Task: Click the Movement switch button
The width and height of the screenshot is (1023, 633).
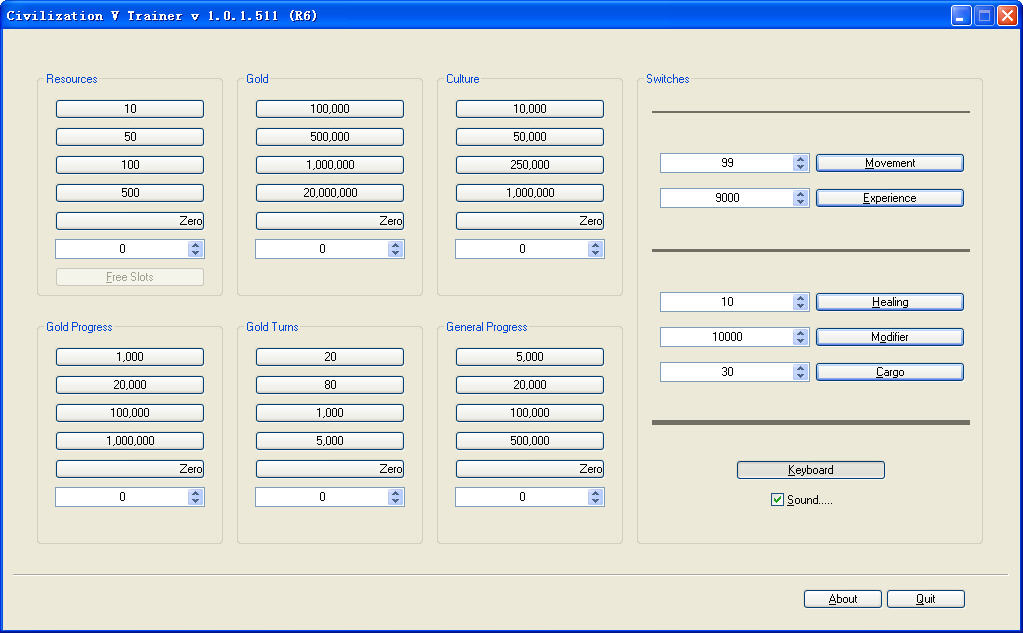Action: click(x=890, y=163)
